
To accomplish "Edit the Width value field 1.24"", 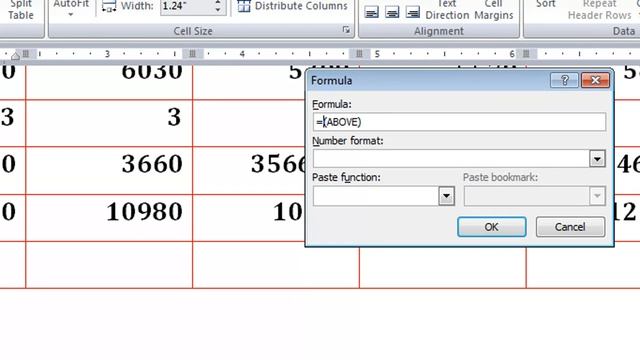I will [186, 7].
